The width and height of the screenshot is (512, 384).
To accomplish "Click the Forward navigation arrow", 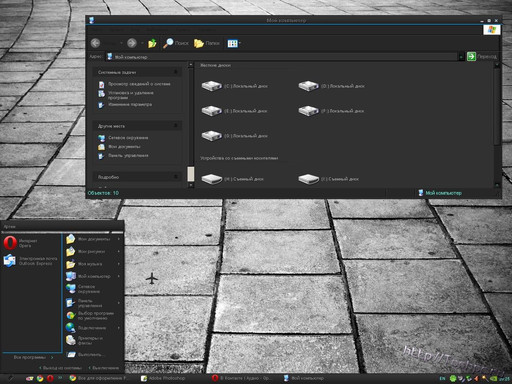I will click(132, 43).
